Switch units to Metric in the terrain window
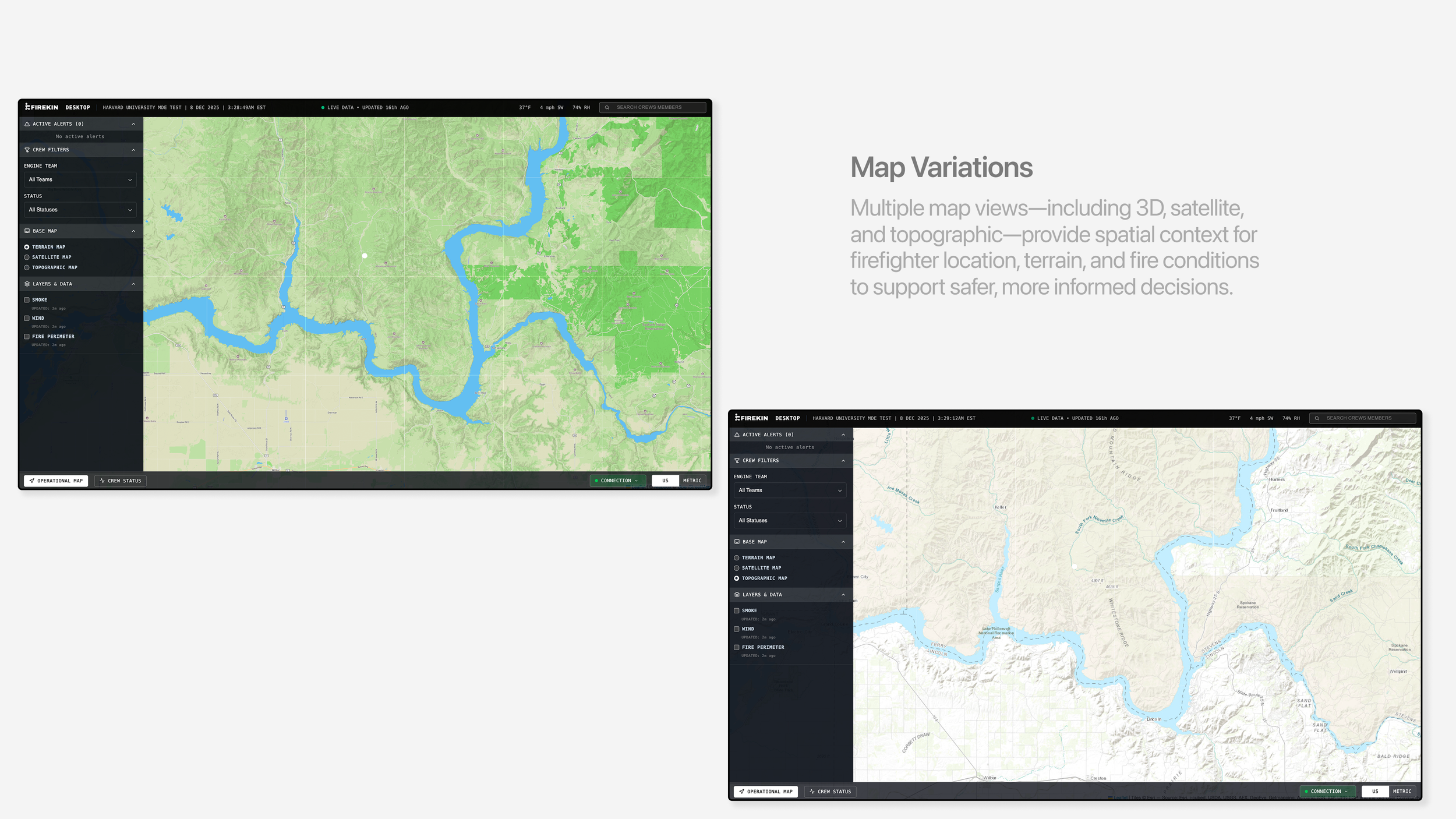 [692, 481]
